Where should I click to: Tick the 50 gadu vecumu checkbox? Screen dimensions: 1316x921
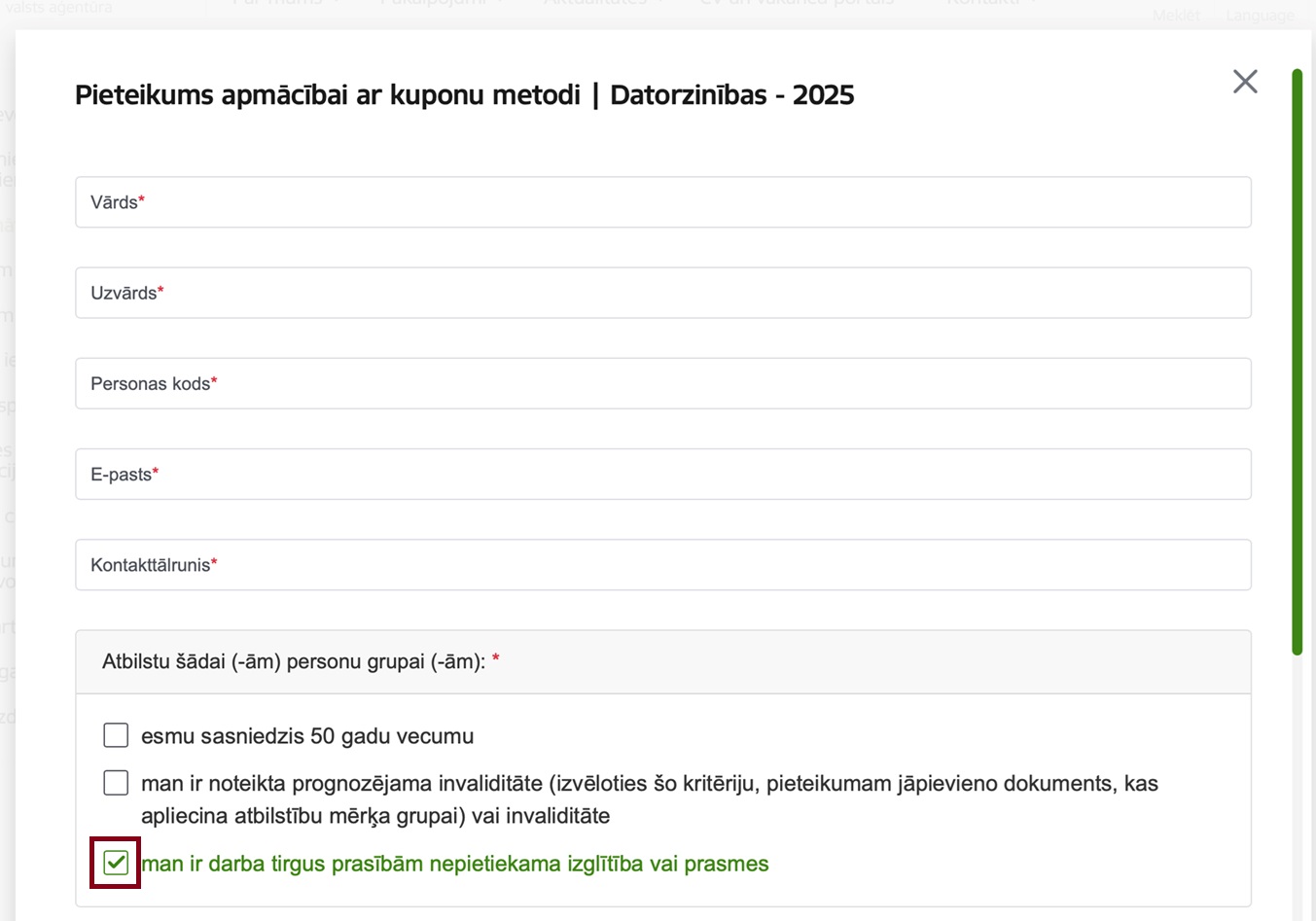coord(116,735)
